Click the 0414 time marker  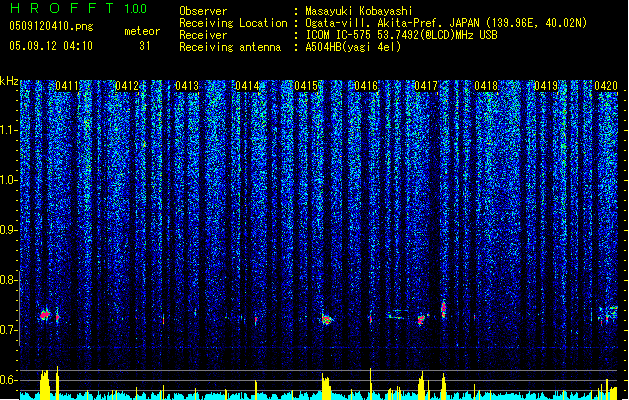[x=247, y=86]
